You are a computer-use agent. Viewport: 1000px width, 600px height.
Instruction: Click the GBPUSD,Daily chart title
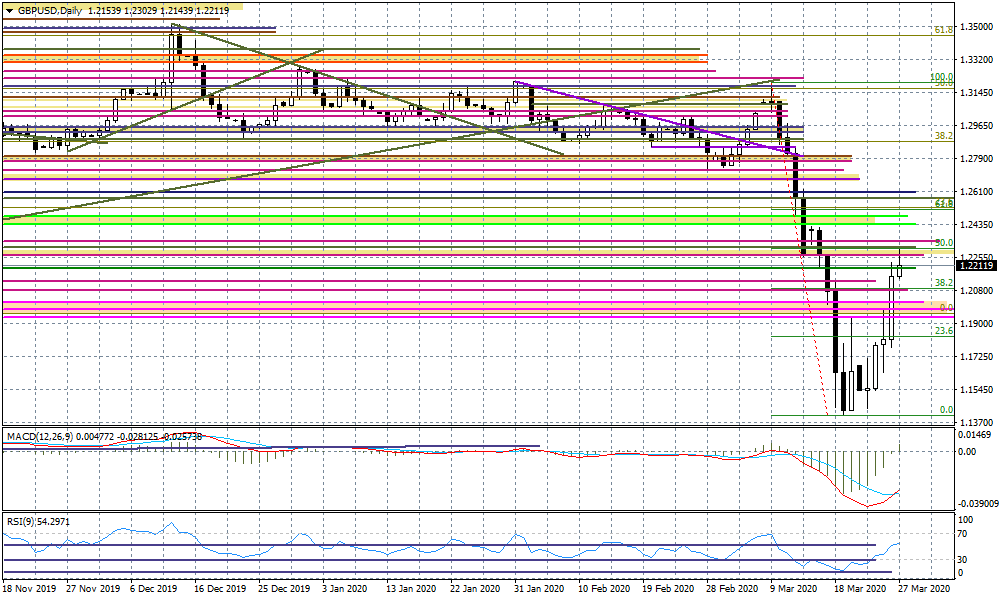point(50,10)
